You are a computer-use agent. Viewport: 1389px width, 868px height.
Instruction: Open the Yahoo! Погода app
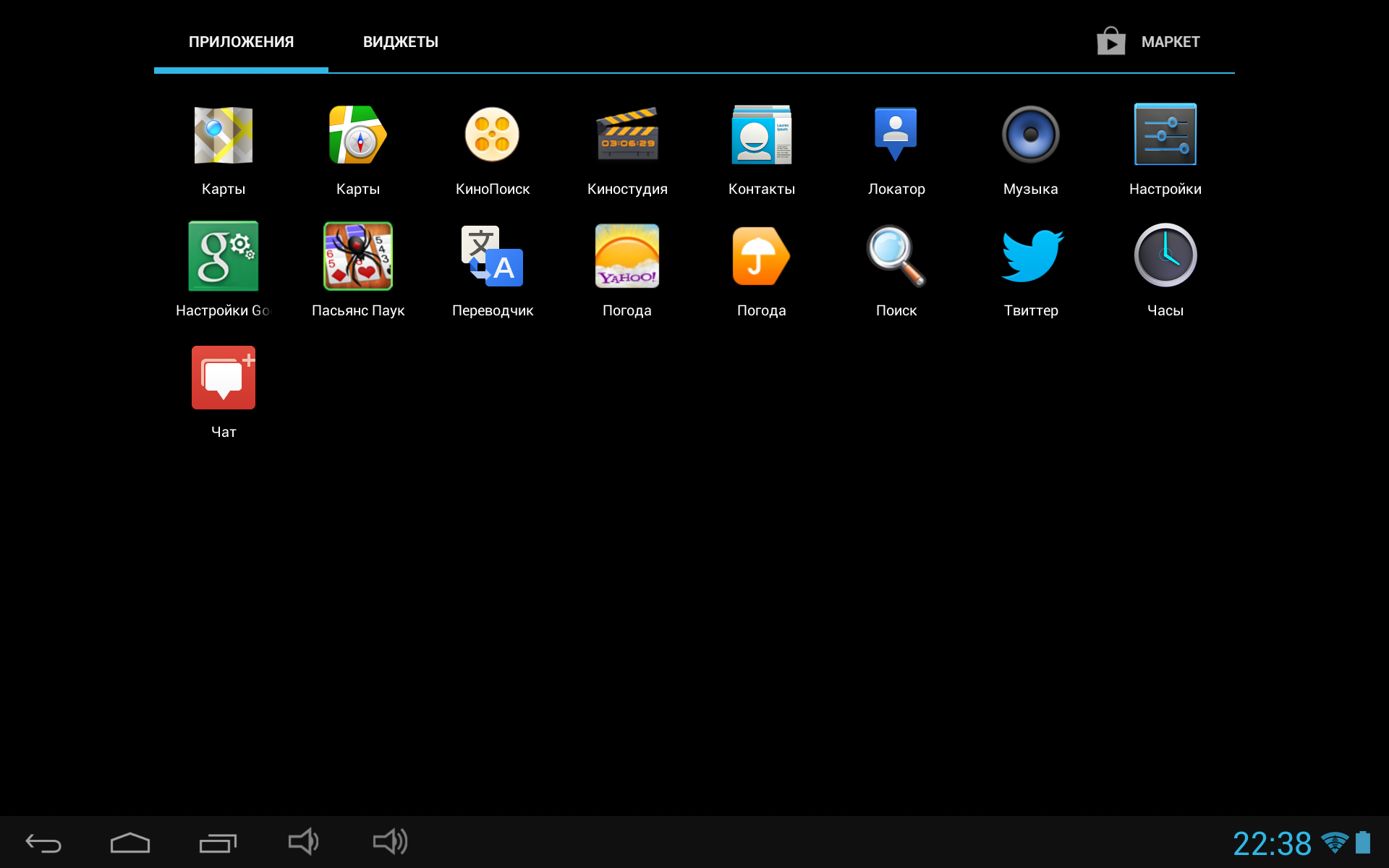tap(627, 256)
